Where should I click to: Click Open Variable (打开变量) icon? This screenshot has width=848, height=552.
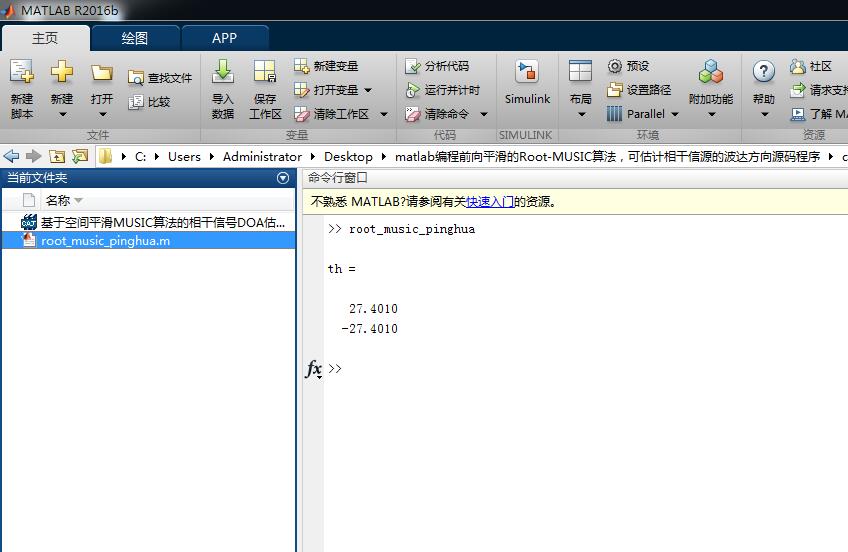[x=301, y=90]
